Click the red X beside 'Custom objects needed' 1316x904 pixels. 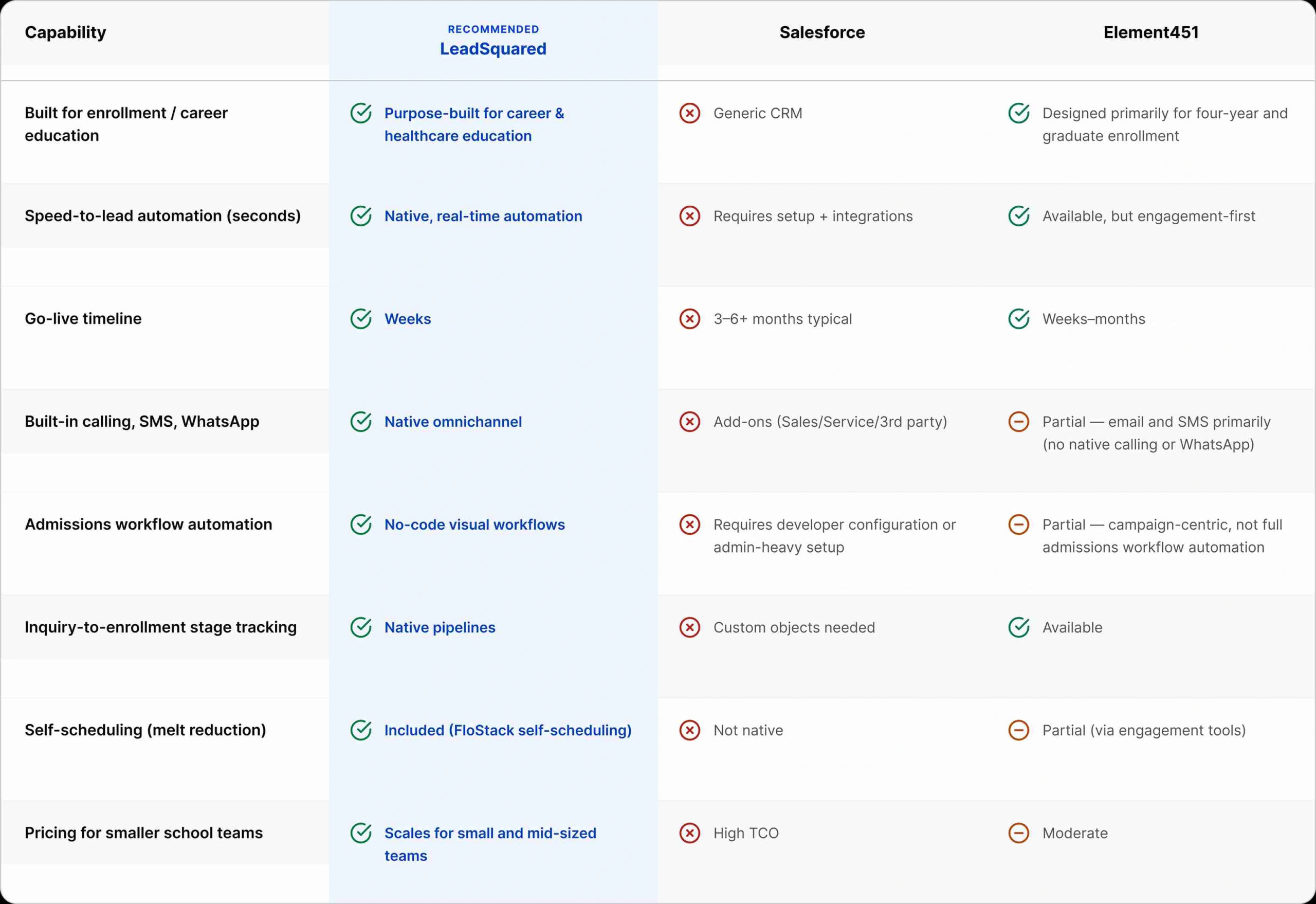(x=690, y=627)
